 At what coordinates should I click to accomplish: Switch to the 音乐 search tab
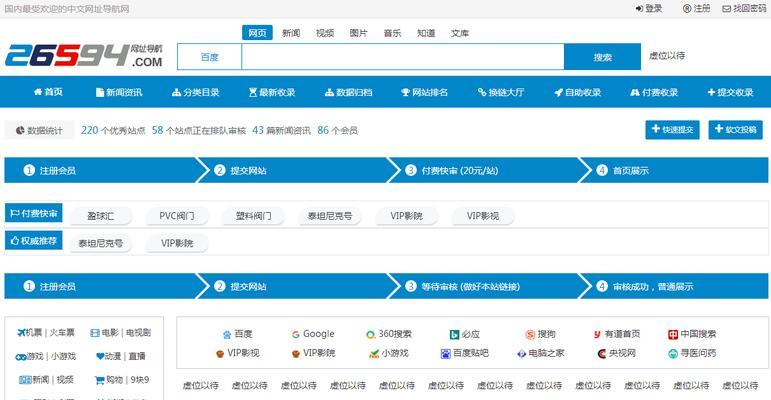pos(392,33)
